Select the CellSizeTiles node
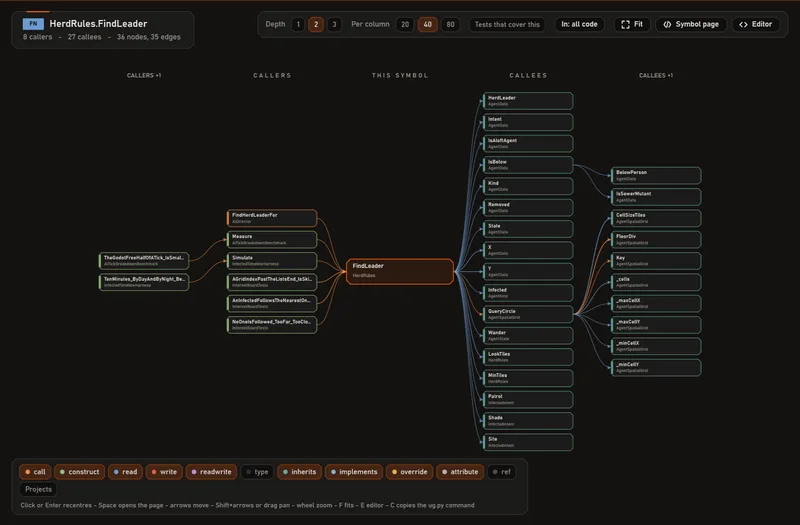Viewport: 800px width, 525px height. (656, 218)
